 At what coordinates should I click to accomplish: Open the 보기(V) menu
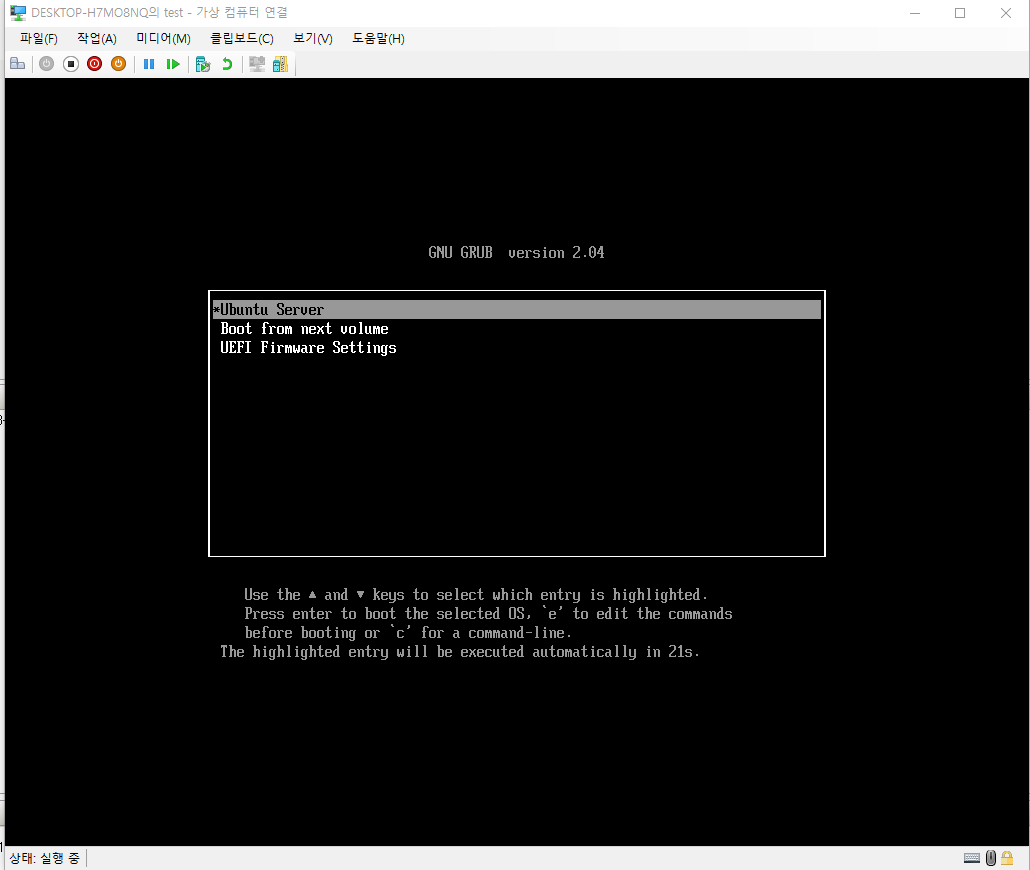click(313, 38)
